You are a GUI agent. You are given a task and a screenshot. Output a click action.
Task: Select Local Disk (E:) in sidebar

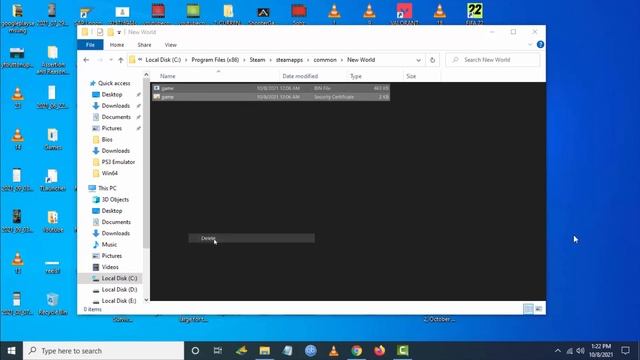click(x=119, y=301)
